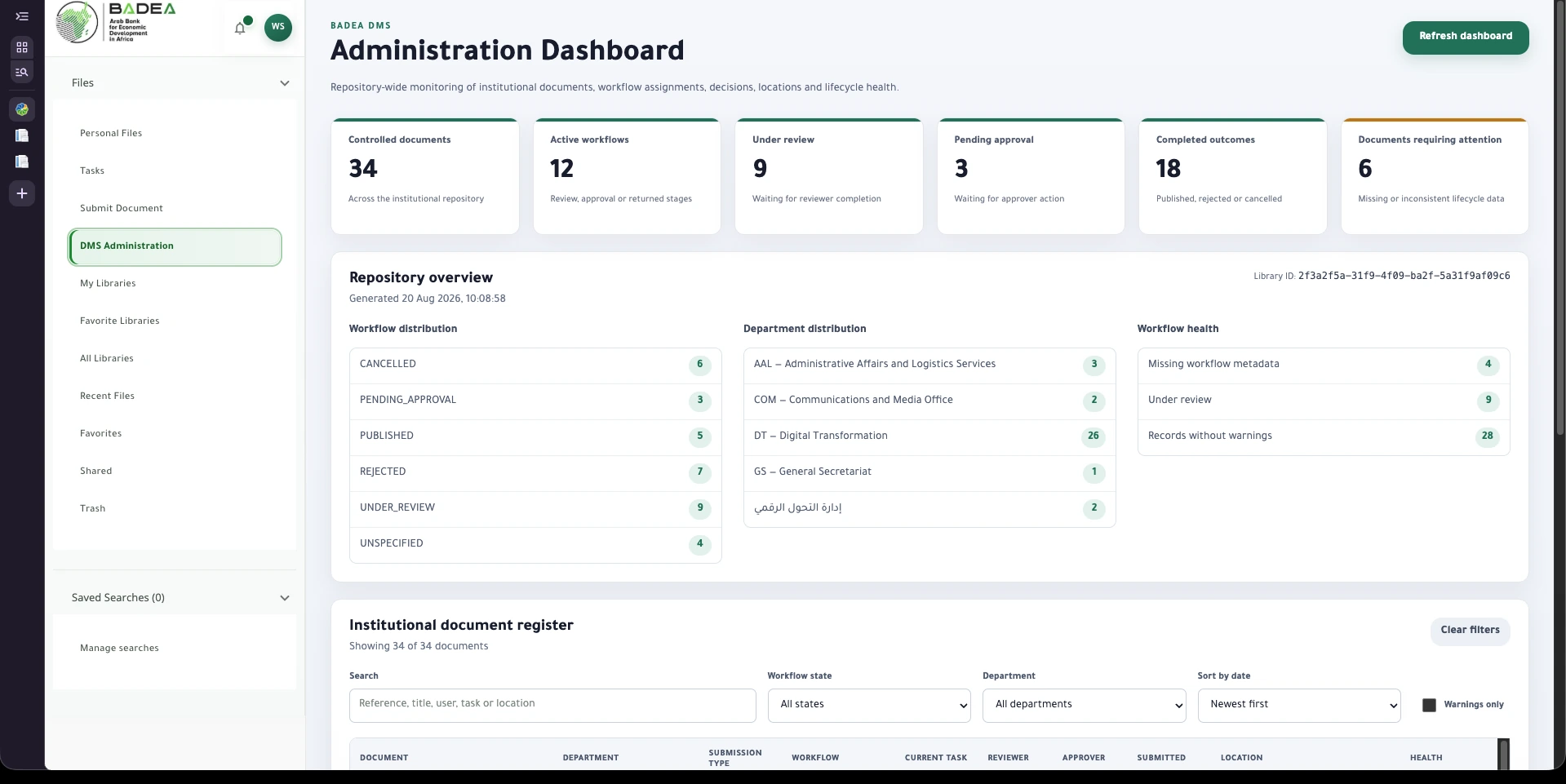
Task: Click the REVIEWER column header
Action: [1008, 758]
